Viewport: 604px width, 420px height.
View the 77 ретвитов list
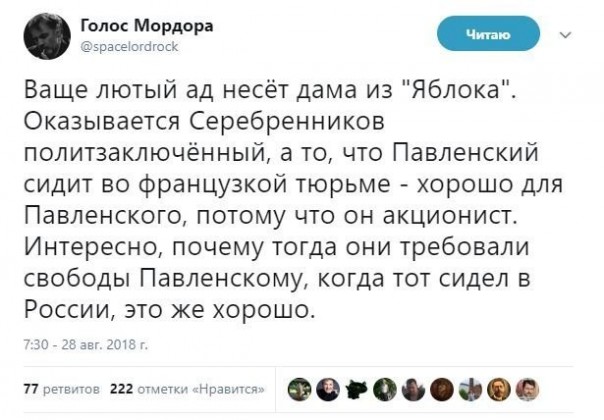point(60,390)
